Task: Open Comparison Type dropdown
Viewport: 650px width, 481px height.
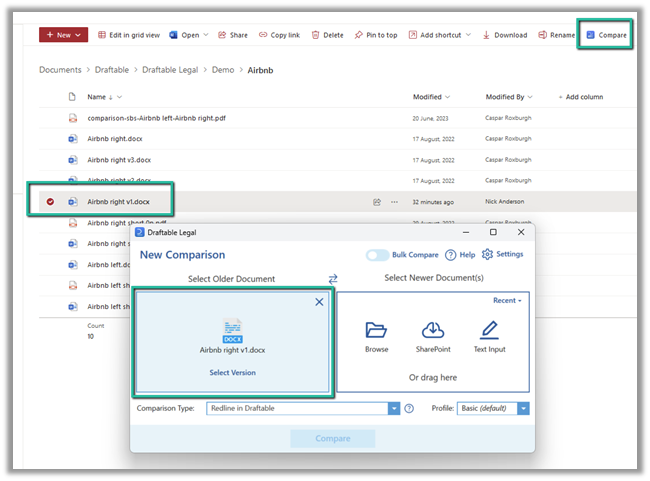Action: [x=303, y=408]
